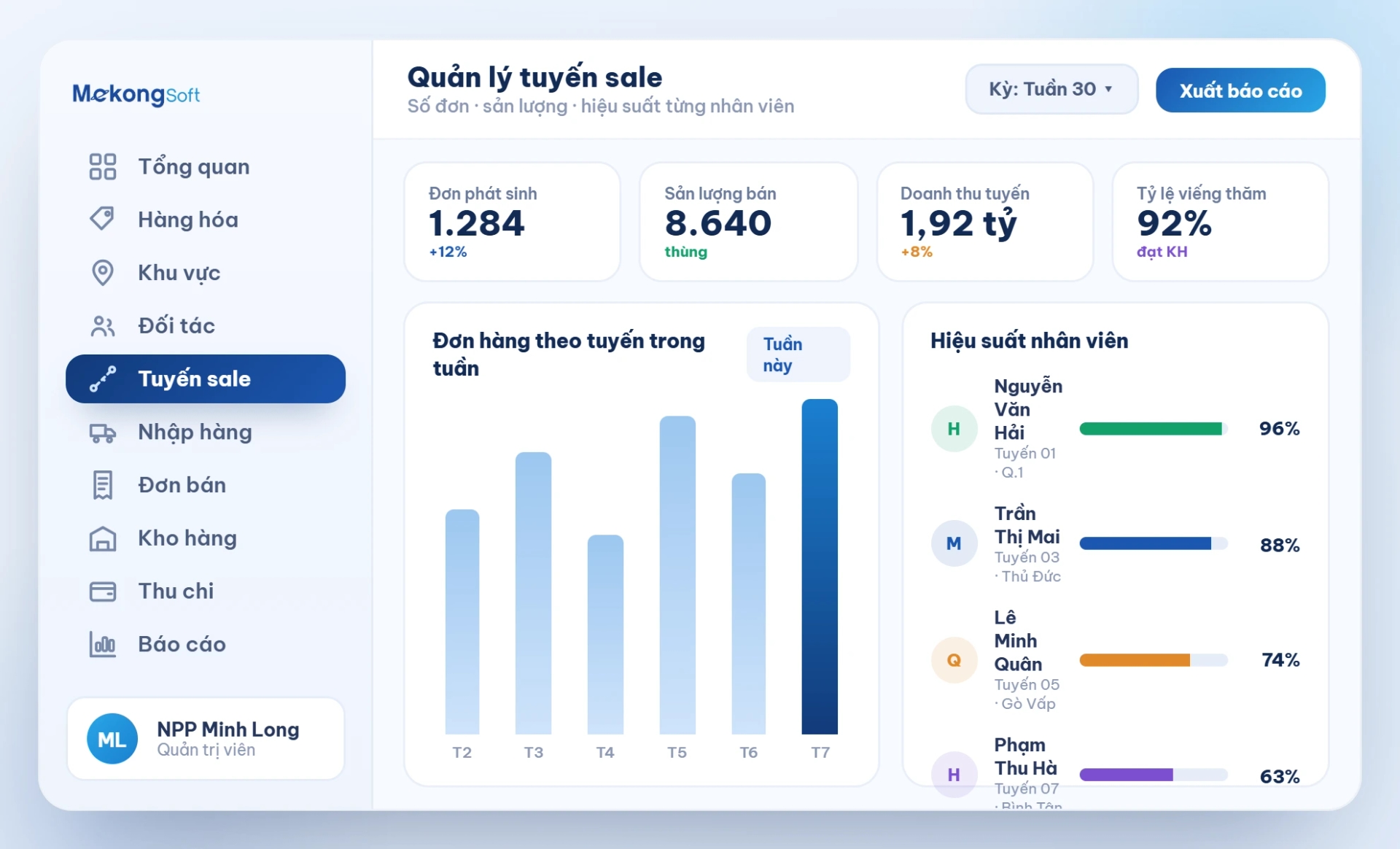This screenshot has width=1400, height=849.
Task: Click the T6 bar in chart
Action: (x=749, y=604)
